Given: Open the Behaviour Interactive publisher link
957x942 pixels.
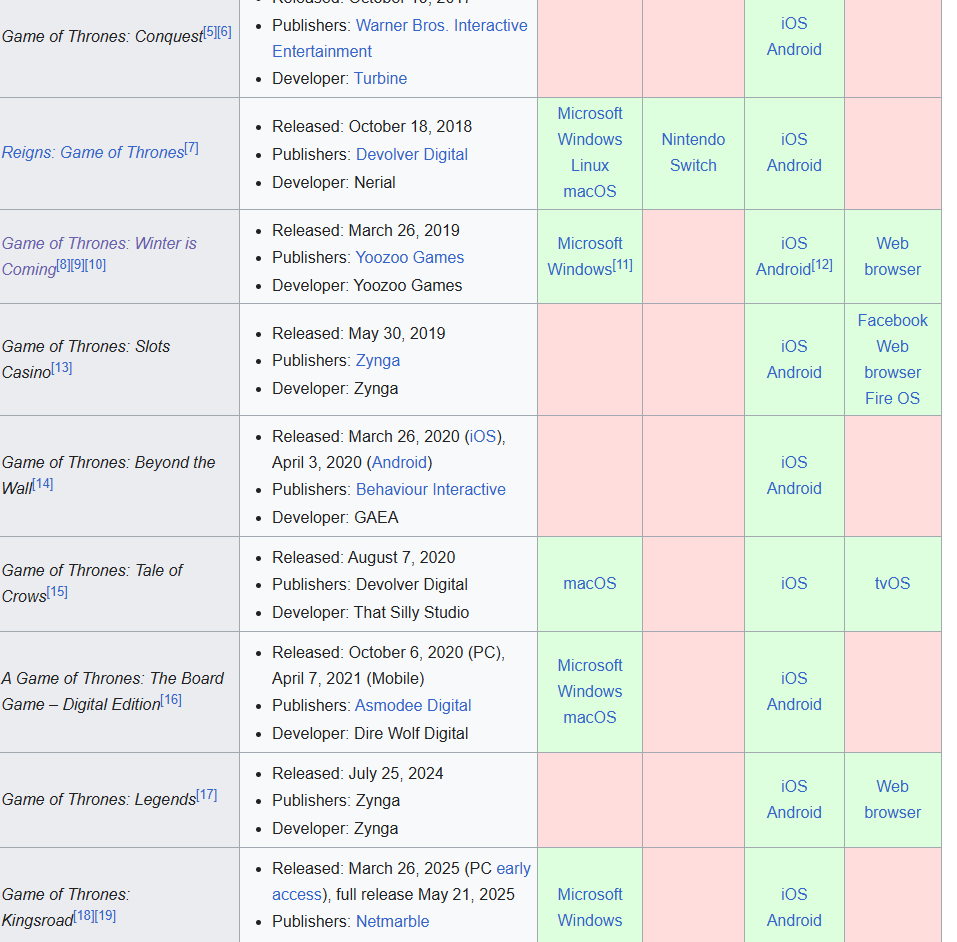Looking at the screenshot, I should pyautogui.click(x=431, y=490).
